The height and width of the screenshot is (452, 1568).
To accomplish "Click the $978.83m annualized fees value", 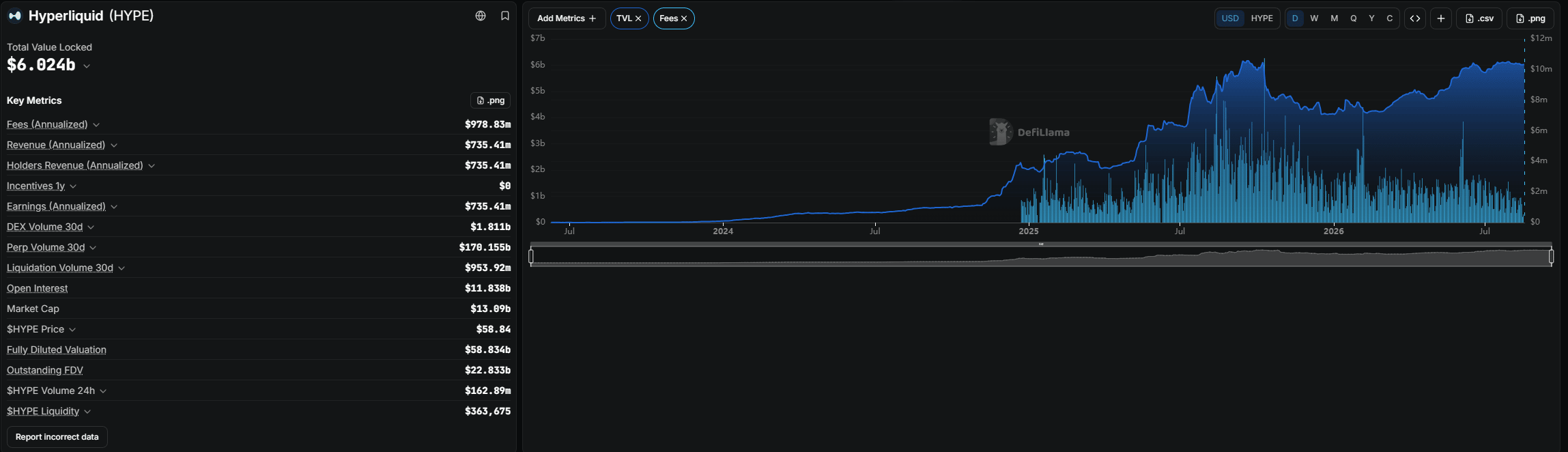I will click(487, 124).
